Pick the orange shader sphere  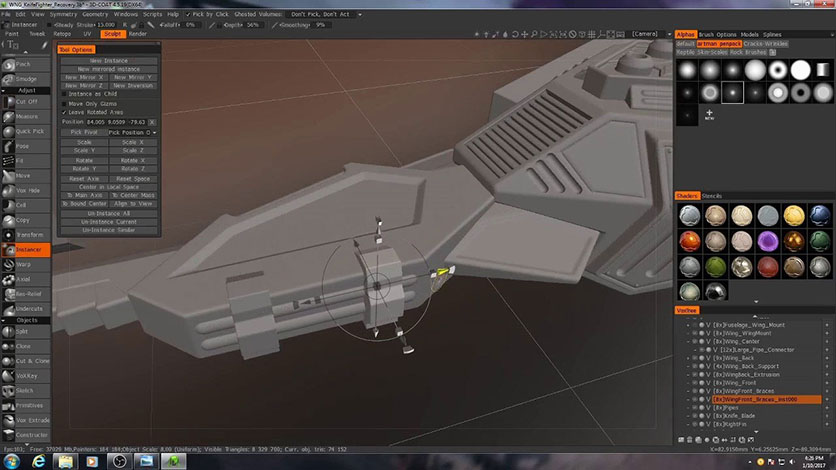[x=689, y=242]
